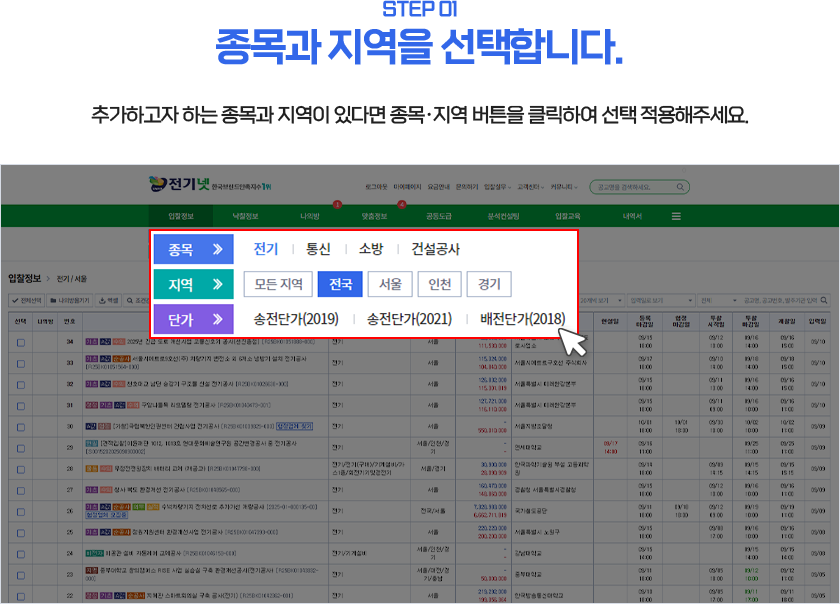Screen dimensions: 840x604
Task: Expand the 고객센터 dropdown in header
Action: (530, 187)
